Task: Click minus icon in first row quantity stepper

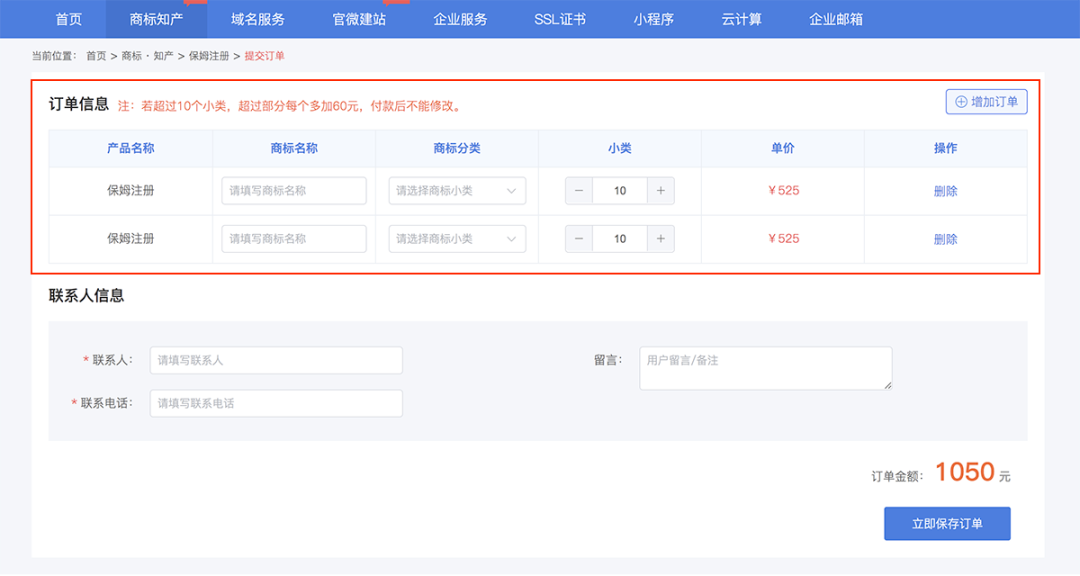Action: click(579, 191)
